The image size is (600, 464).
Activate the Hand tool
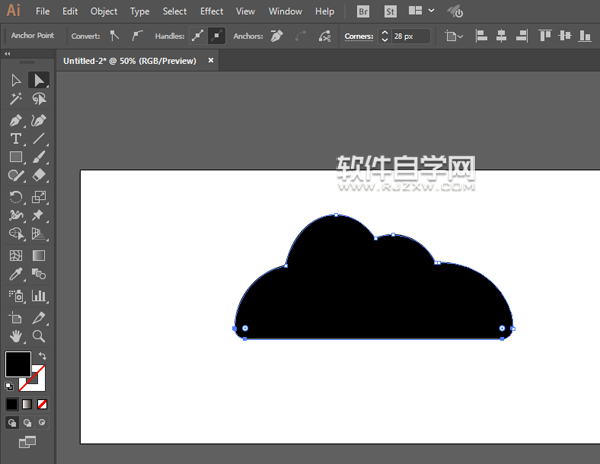[x=16, y=336]
